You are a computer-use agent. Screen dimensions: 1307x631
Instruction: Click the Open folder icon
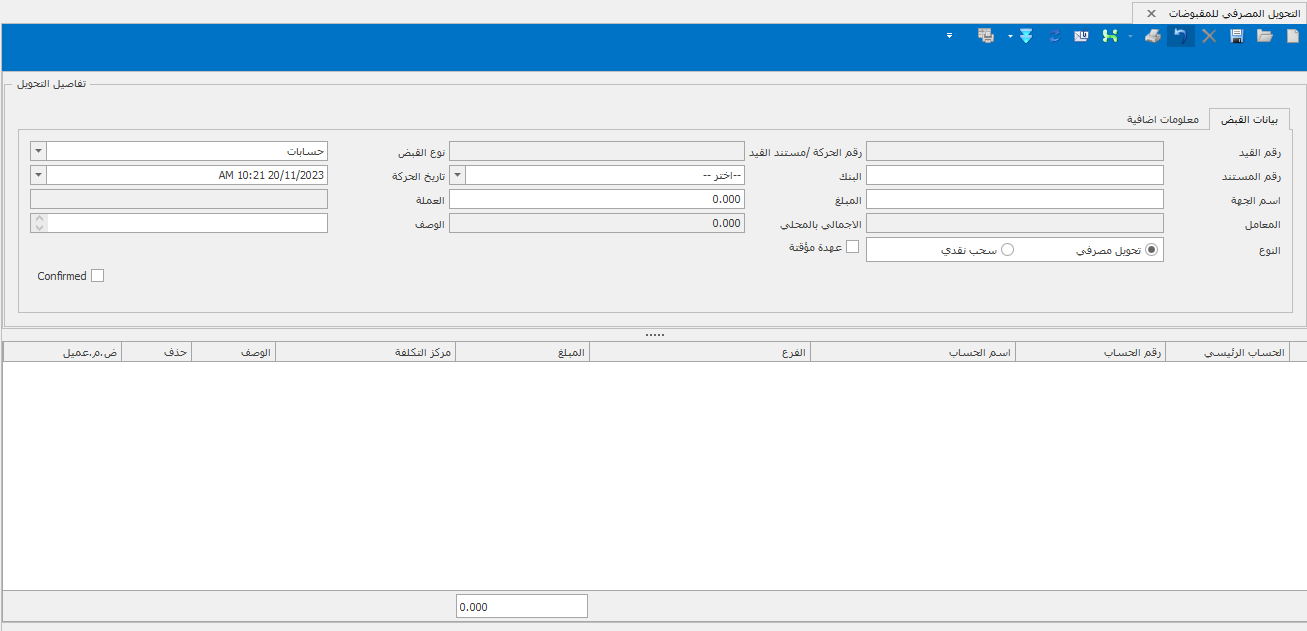click(x=1265, y=36)
